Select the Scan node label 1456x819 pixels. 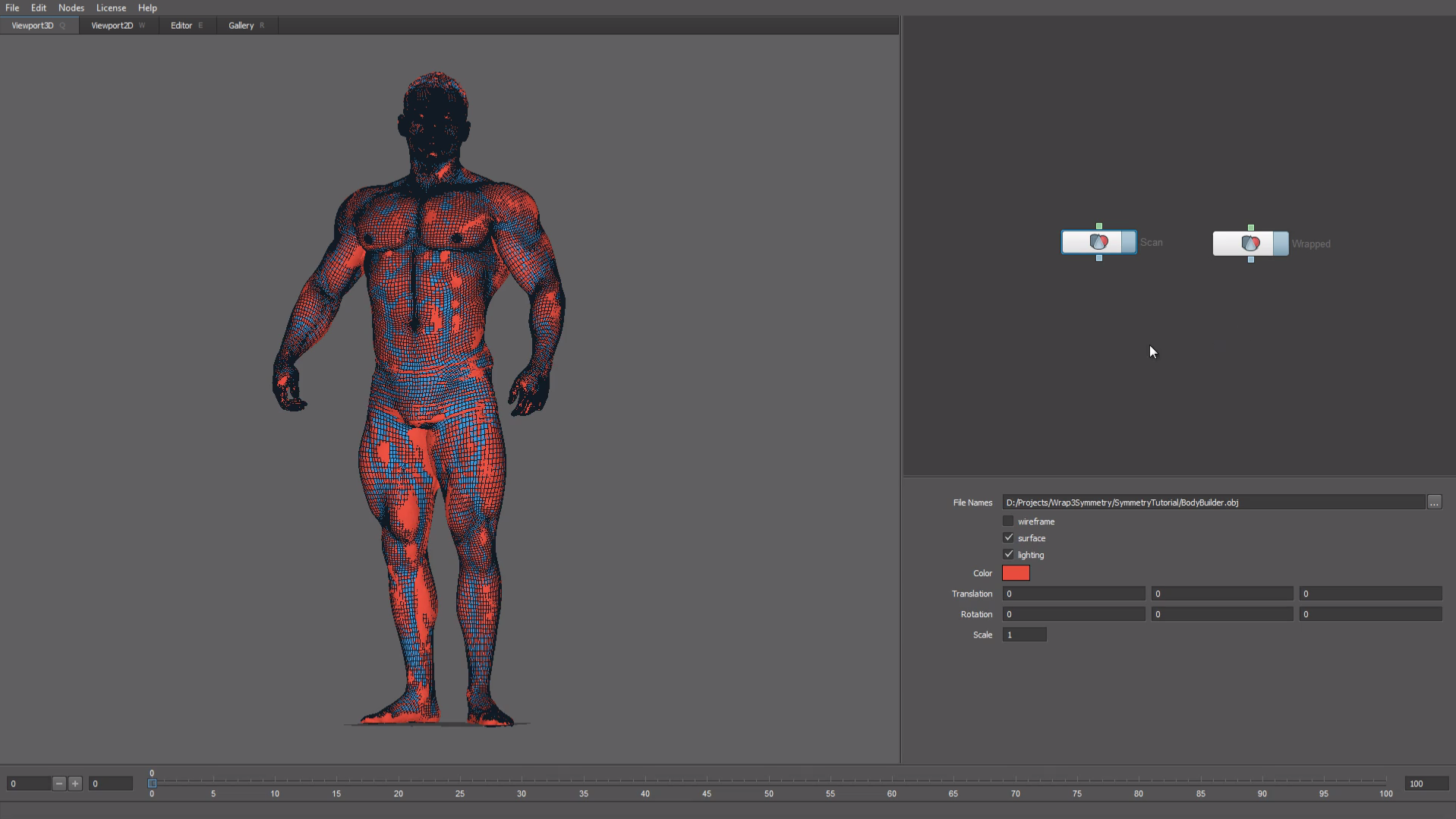point(1151,242)
